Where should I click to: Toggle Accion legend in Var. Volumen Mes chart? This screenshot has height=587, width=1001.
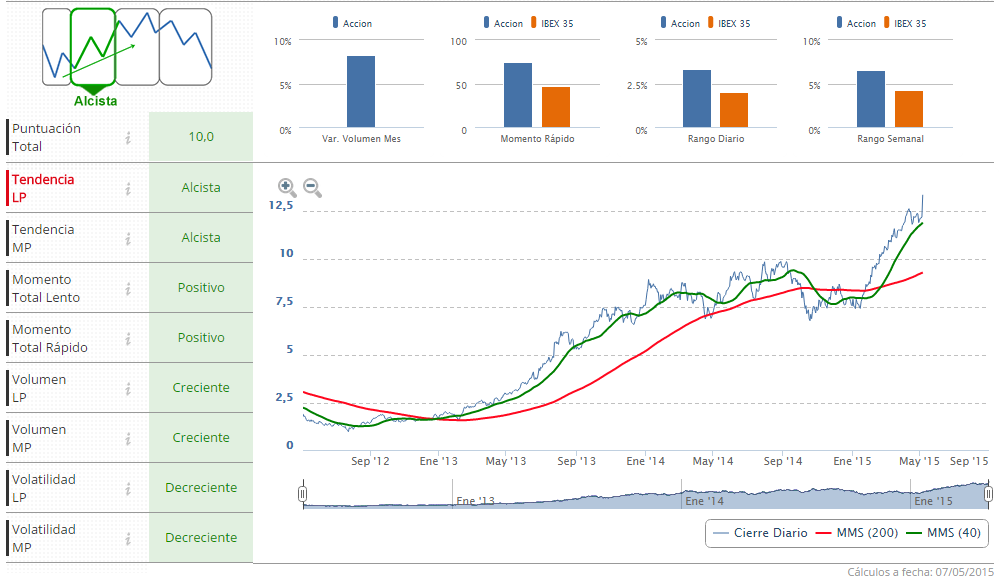tap(356, 23)
